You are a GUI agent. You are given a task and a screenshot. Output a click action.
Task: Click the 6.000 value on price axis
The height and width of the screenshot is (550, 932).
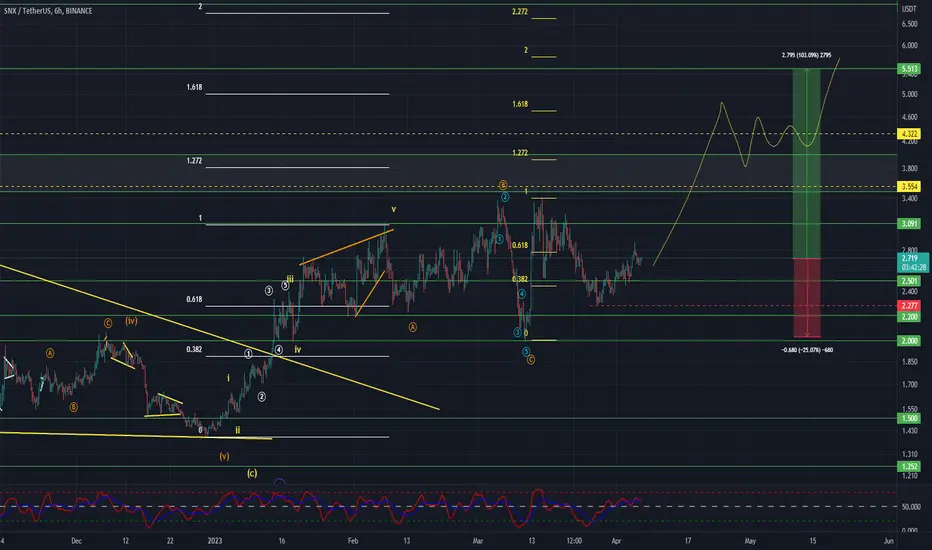[909, 46]
